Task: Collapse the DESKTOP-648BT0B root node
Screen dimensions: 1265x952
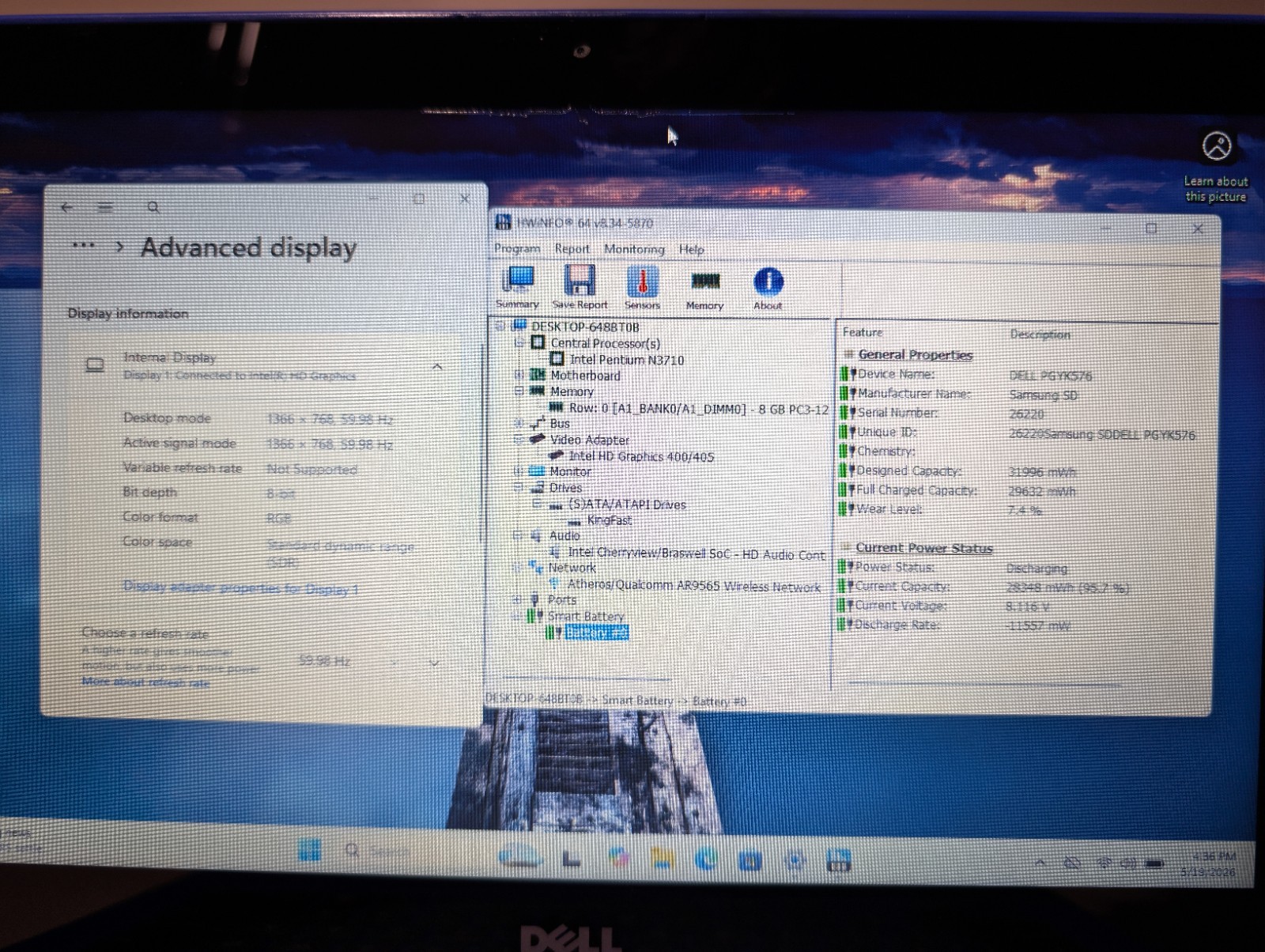Action: tap(500, 326)
